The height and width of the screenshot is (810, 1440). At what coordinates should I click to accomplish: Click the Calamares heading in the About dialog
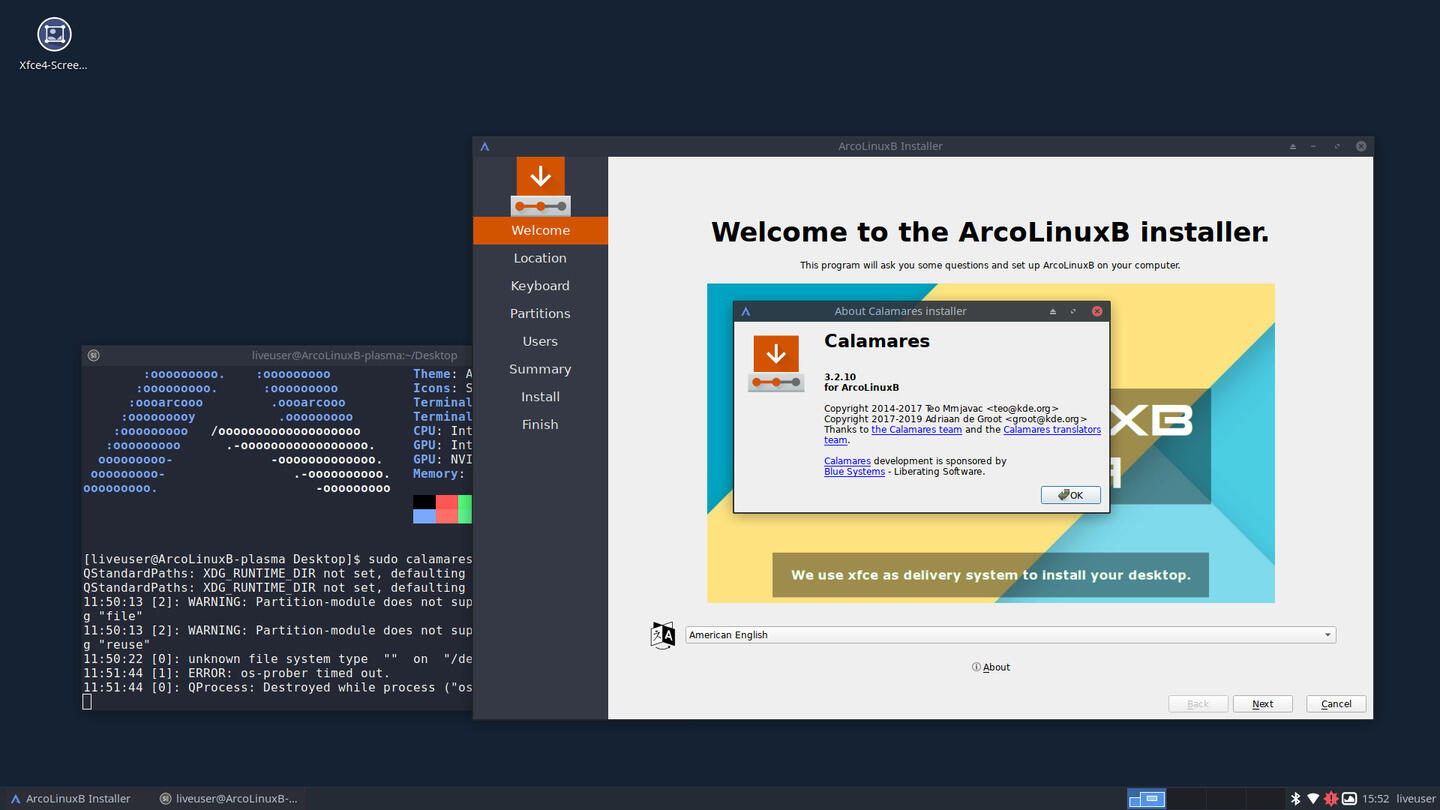[x=877, y=341]
